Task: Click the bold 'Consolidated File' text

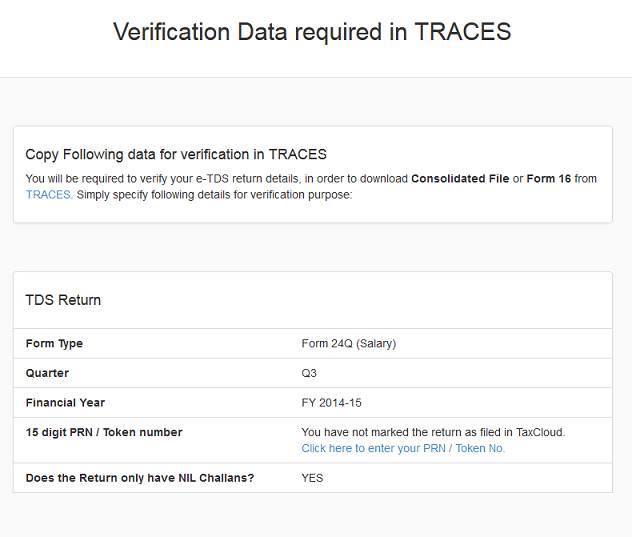Action: coord(460,179)
